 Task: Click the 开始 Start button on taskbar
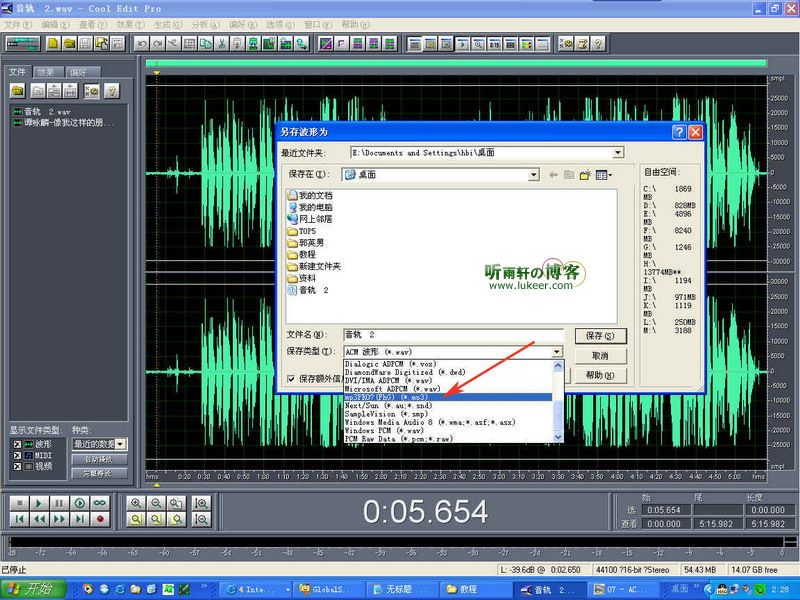tap(34, 589)
